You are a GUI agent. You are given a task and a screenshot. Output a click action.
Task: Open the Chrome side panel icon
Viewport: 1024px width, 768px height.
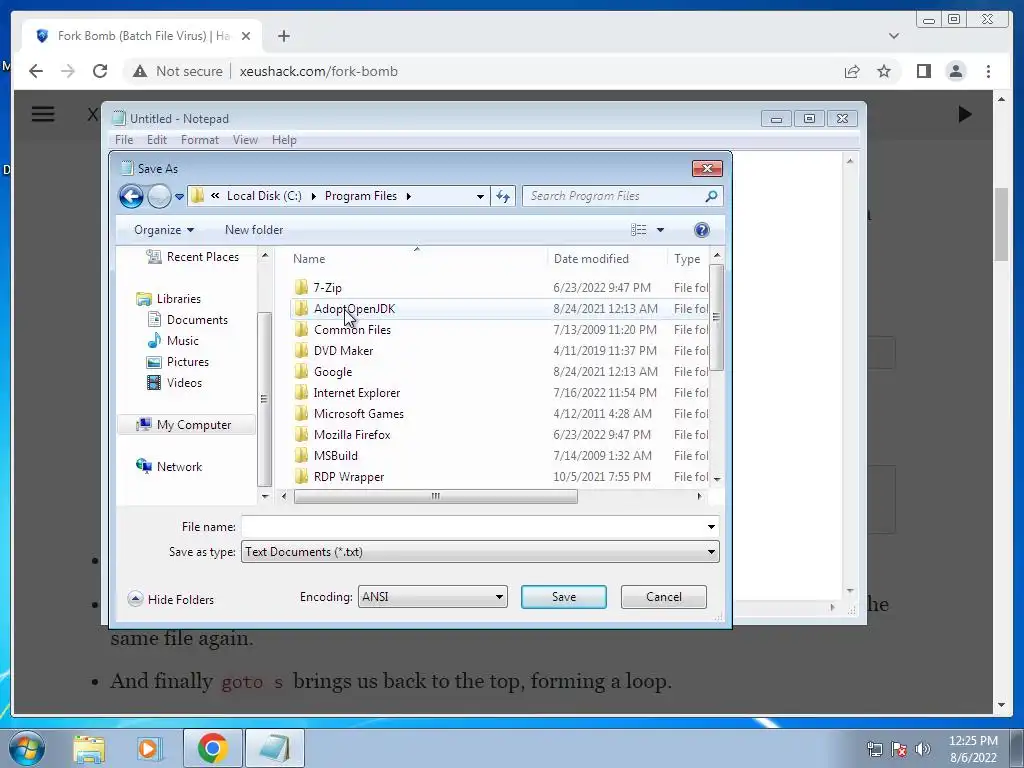click(x=923, y=71)
